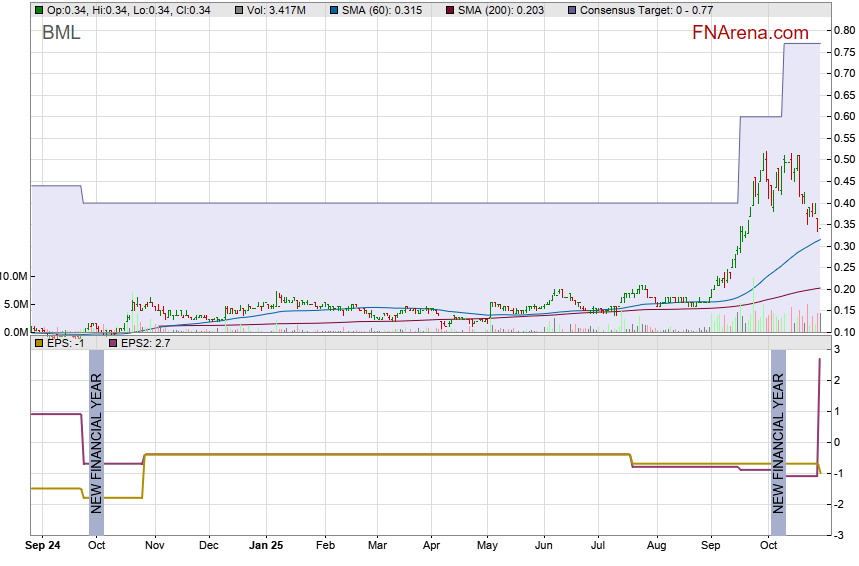Click the Sep 24 date axis label
Image resolution: width=859 pixels, height=566 pixels.
(x=43, y=547)
